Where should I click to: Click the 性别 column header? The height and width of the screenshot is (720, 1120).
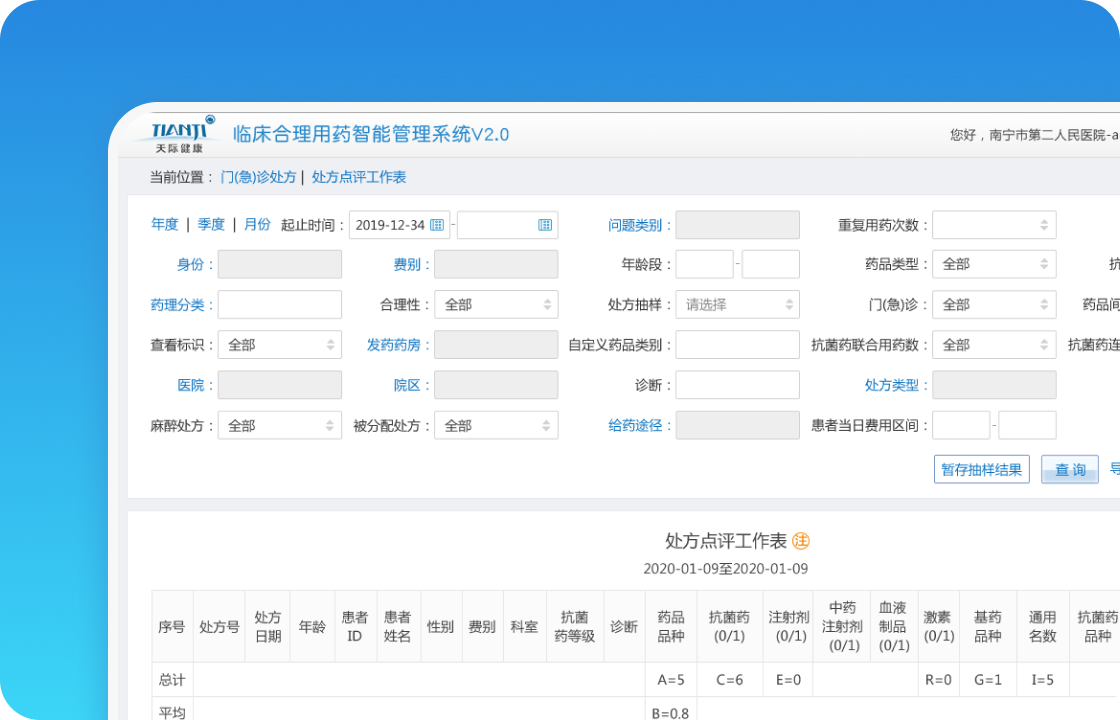pos(441,626)
